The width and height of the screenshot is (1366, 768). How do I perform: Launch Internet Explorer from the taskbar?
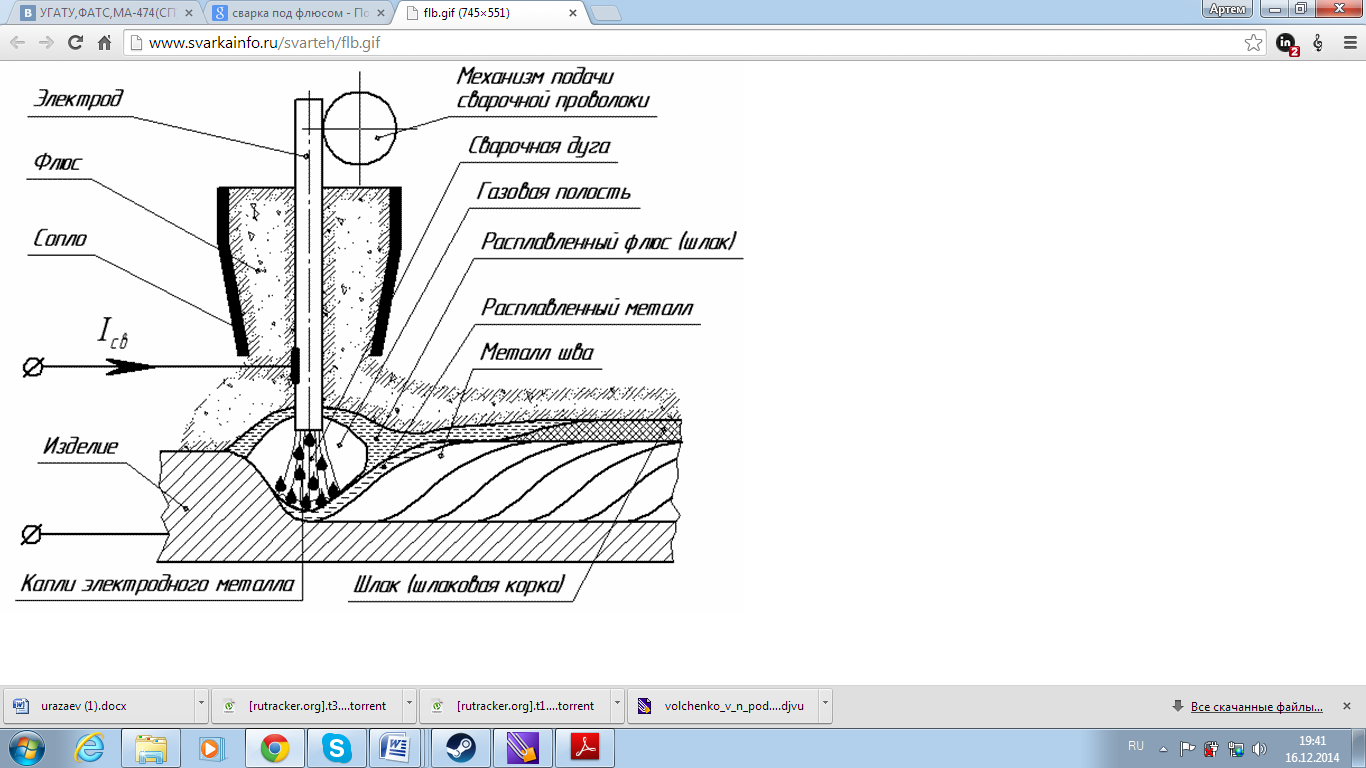90,747
